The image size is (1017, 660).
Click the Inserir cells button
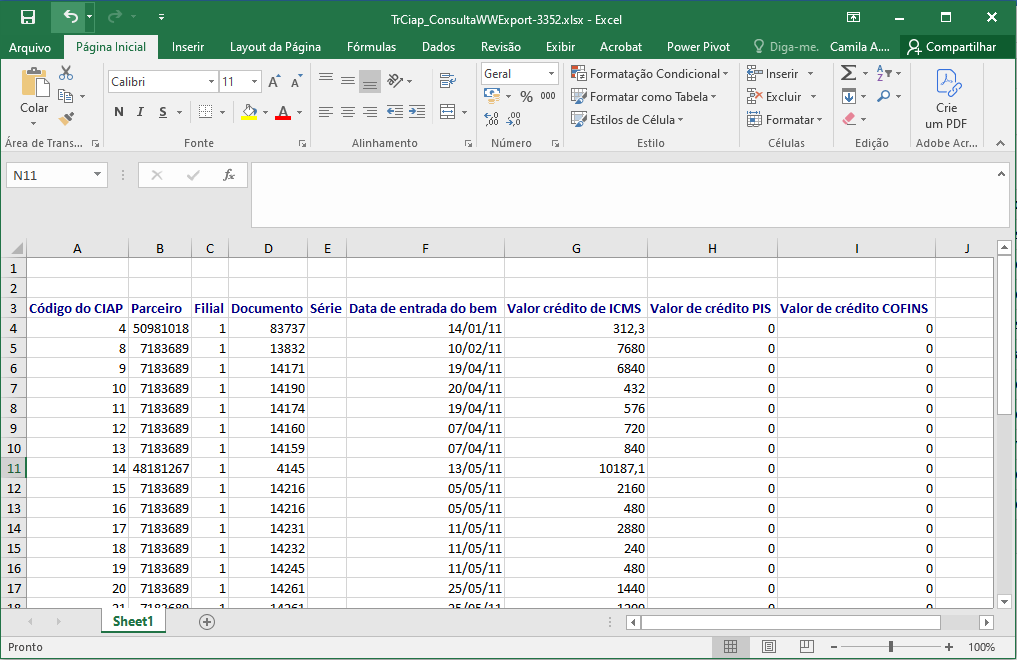pyautogui.click(x=773, y=74)
